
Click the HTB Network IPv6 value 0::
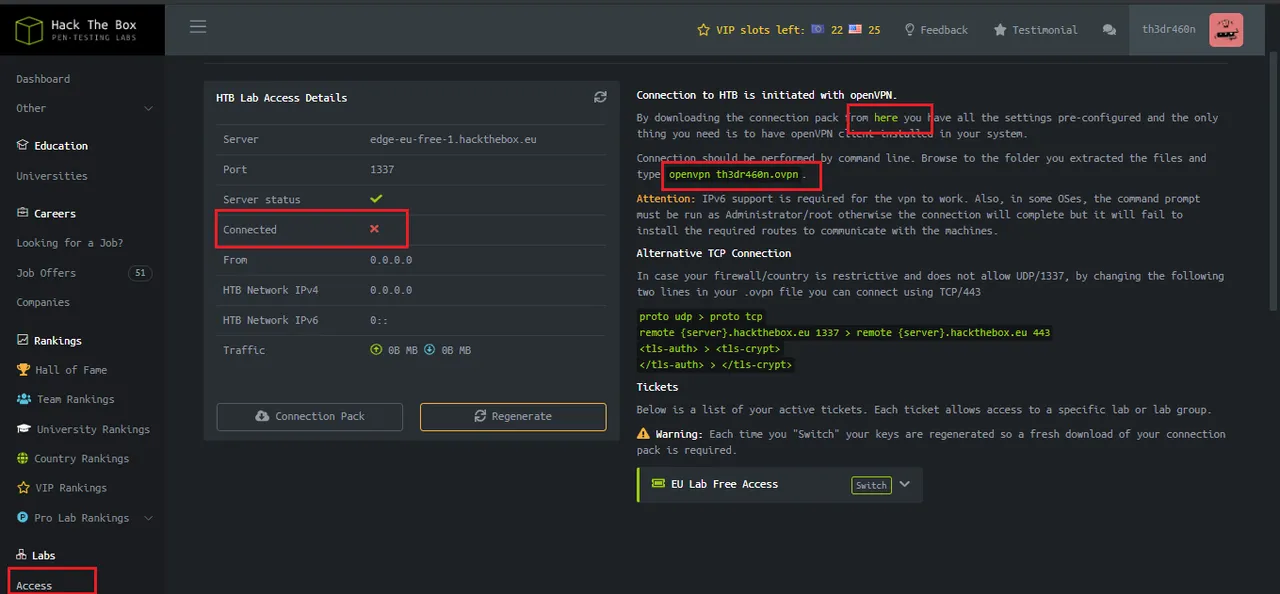click(379, 320)
